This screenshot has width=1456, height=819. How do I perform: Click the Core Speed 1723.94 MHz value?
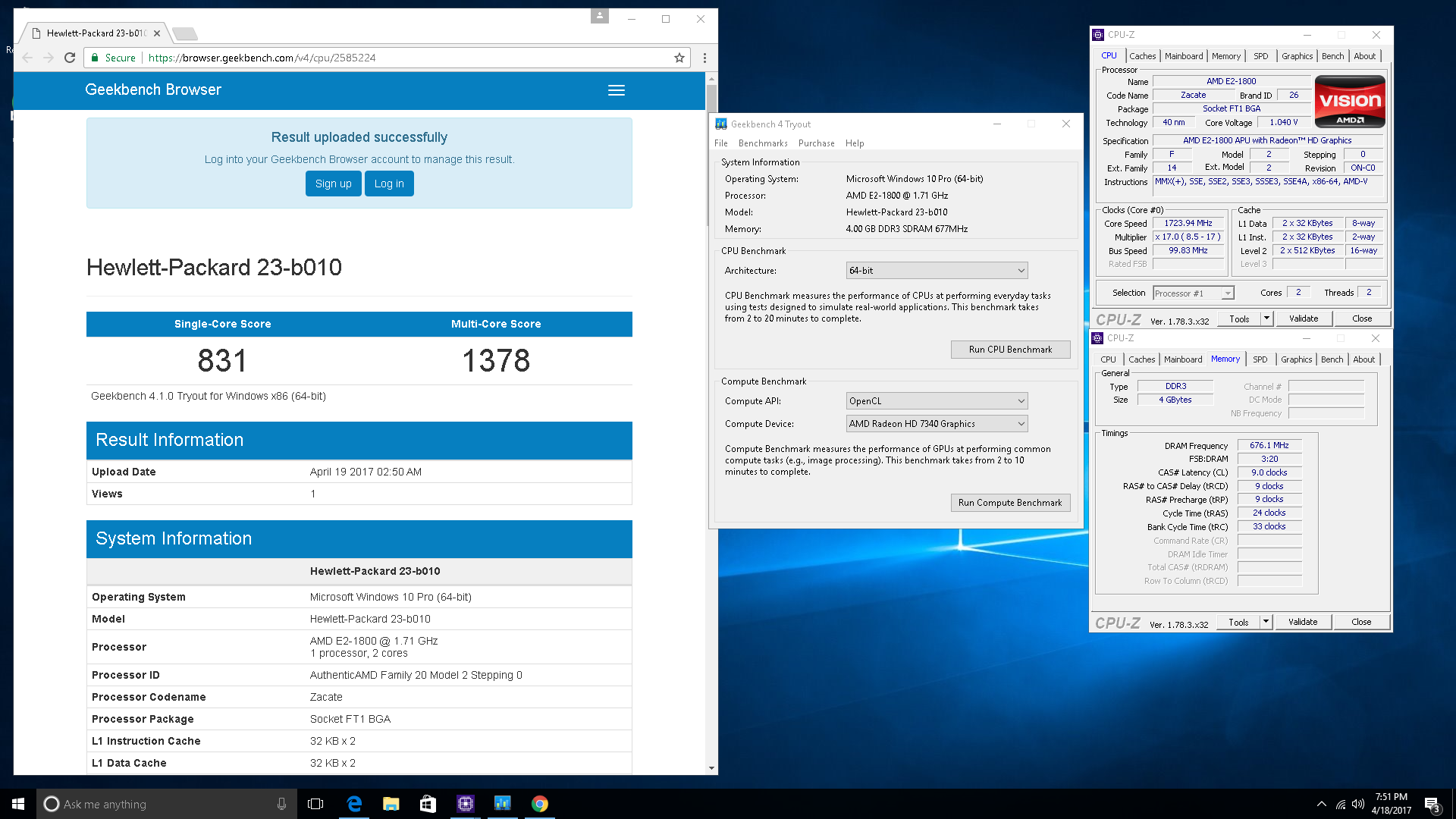click(x=1188, y=224)
